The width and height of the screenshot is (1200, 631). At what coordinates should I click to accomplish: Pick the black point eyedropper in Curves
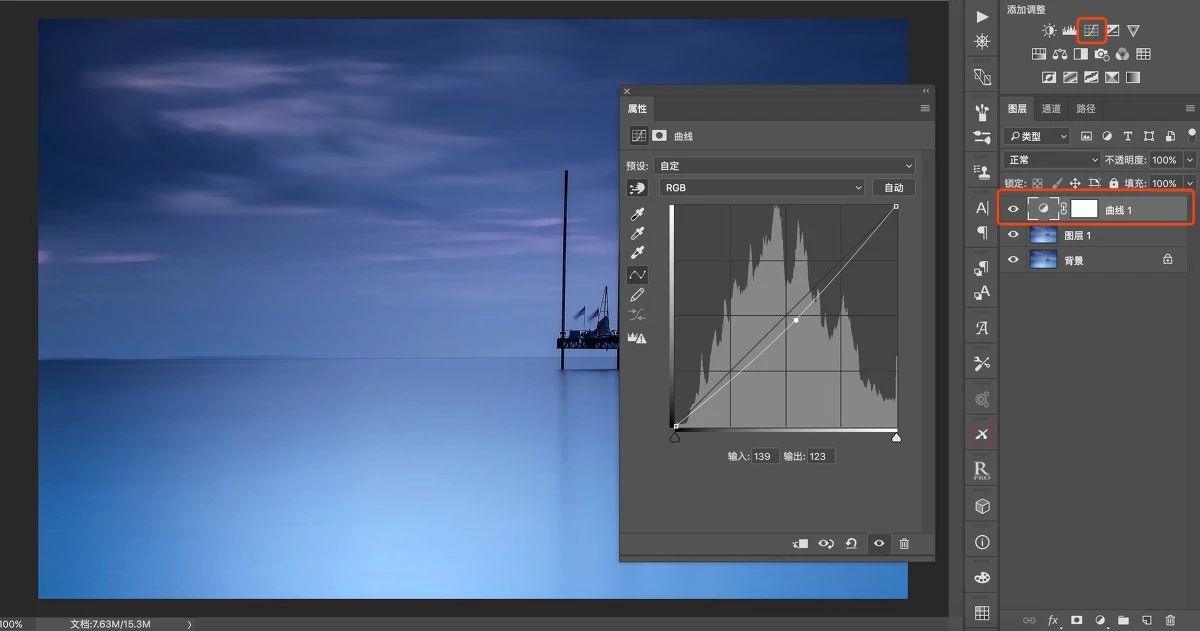[637, 214]
